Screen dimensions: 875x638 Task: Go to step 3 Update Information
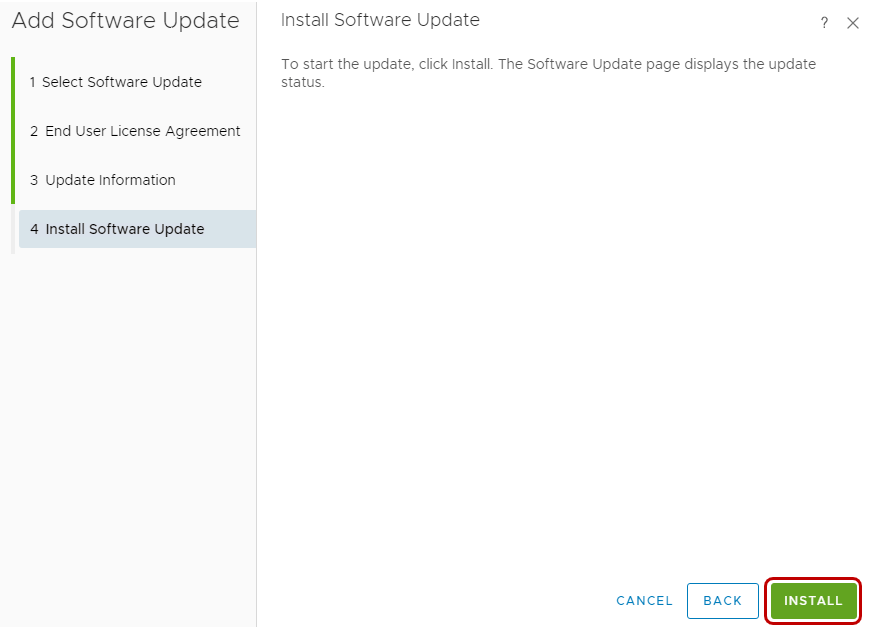tap(104, 180)
